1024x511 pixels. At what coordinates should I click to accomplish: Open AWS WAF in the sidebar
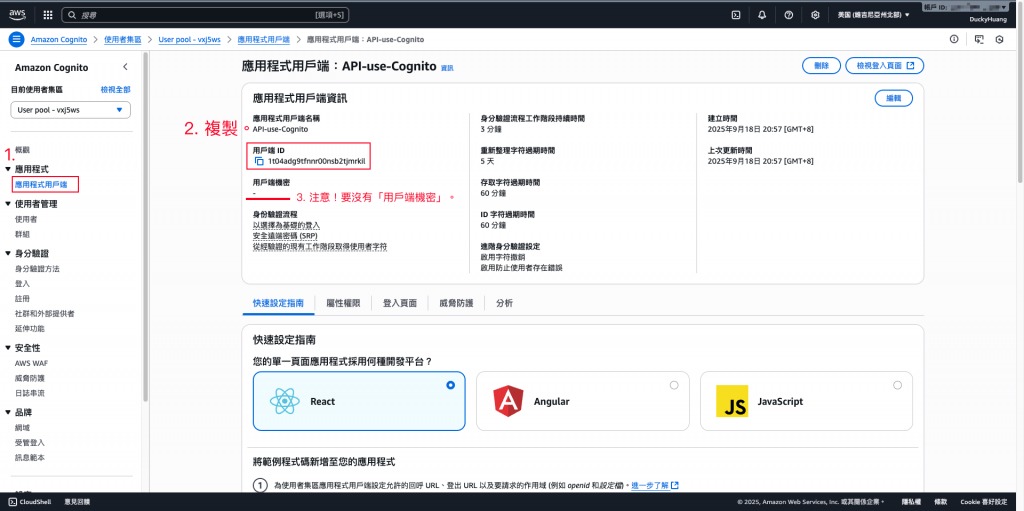tap(29, 363)
